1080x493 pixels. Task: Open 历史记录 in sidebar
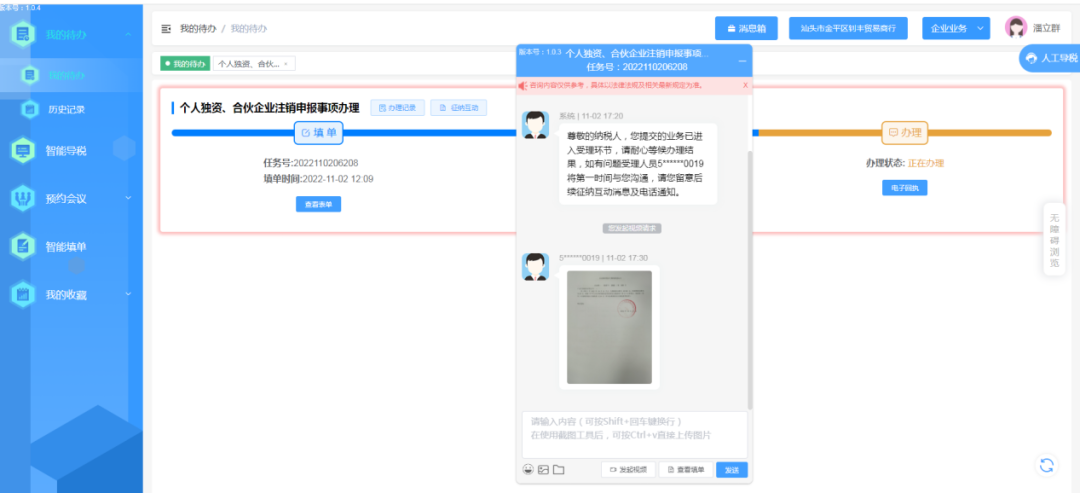(66, 109)
